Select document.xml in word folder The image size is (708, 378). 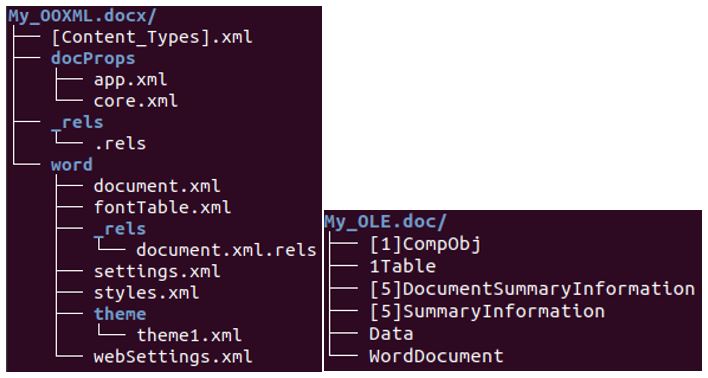157,186
